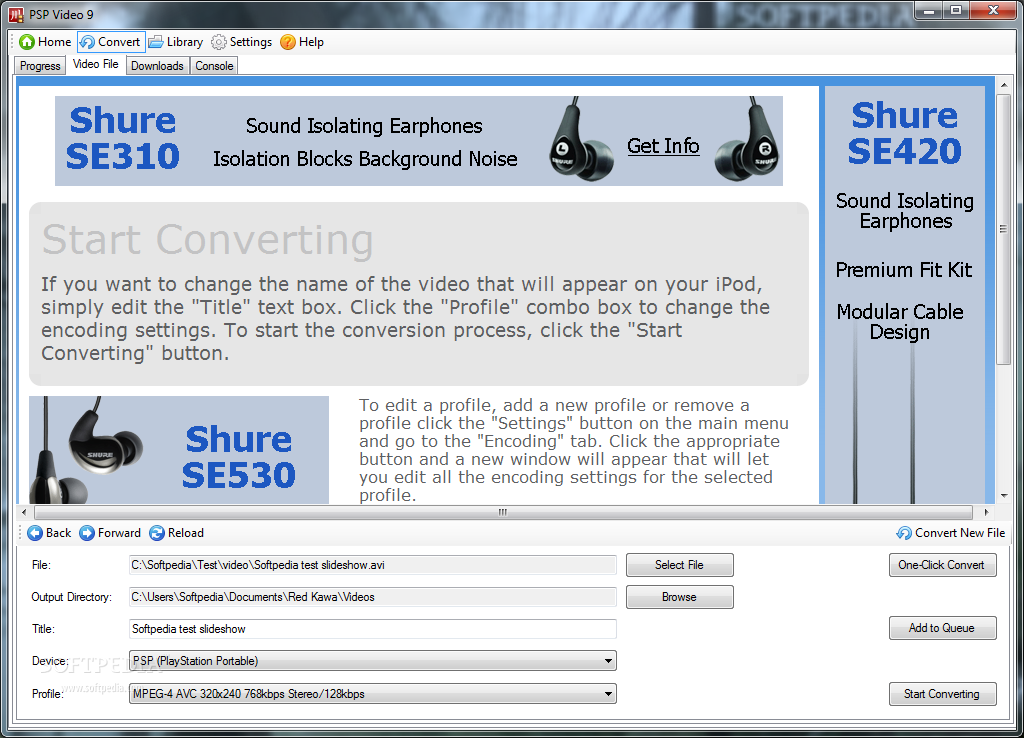Click the Start Converting button

point(942,694)
